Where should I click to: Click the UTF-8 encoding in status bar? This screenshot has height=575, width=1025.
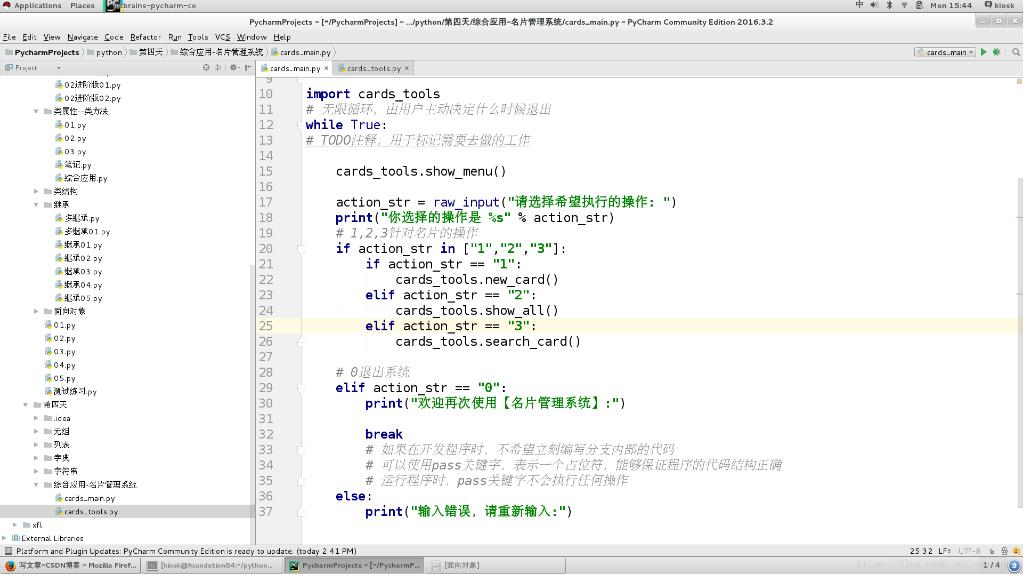969,551
